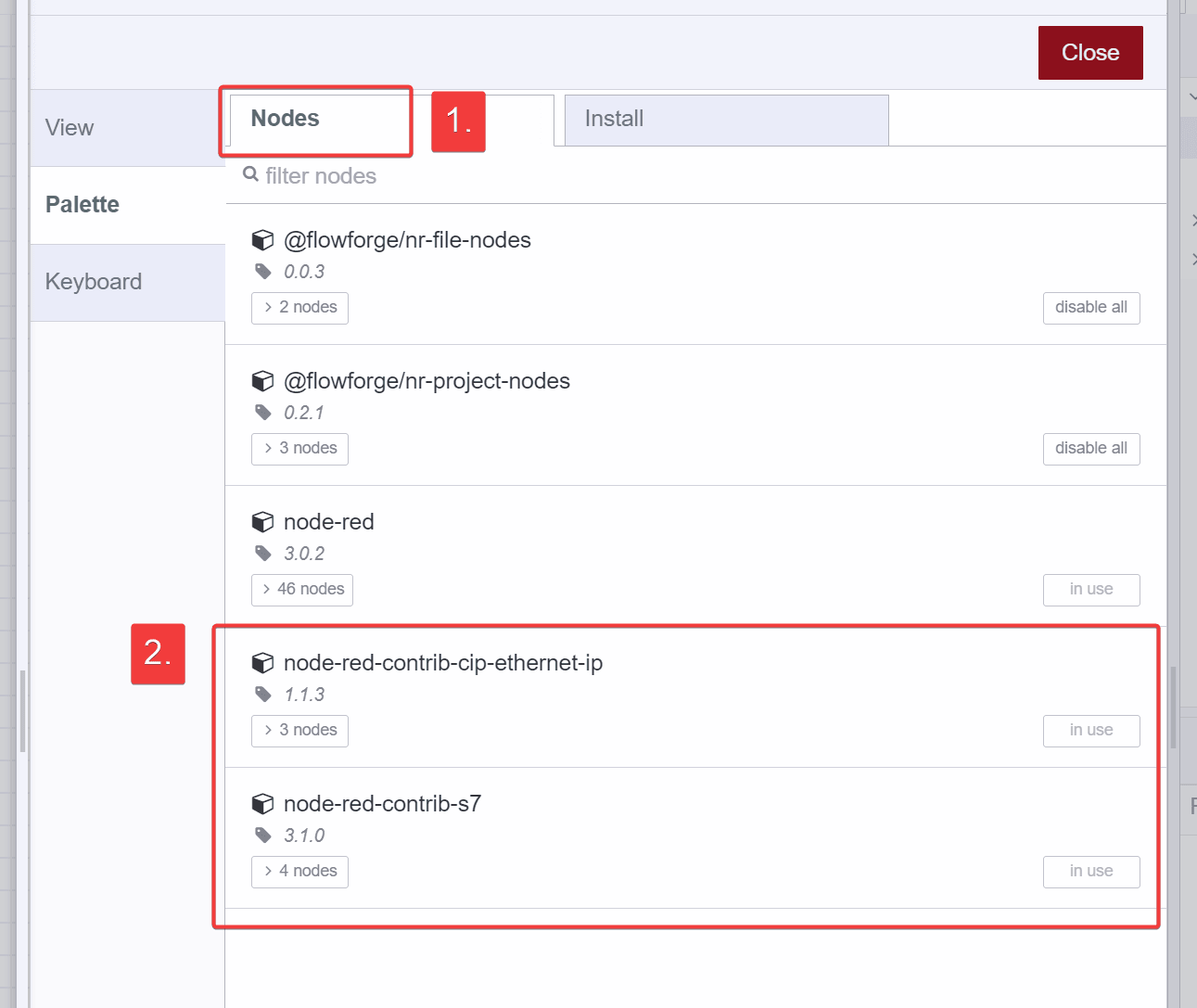This screenshot has height=1008, width=1197.
Task: Click the version tag icon beside 1.1.3
Action: (x=262, y=694)
